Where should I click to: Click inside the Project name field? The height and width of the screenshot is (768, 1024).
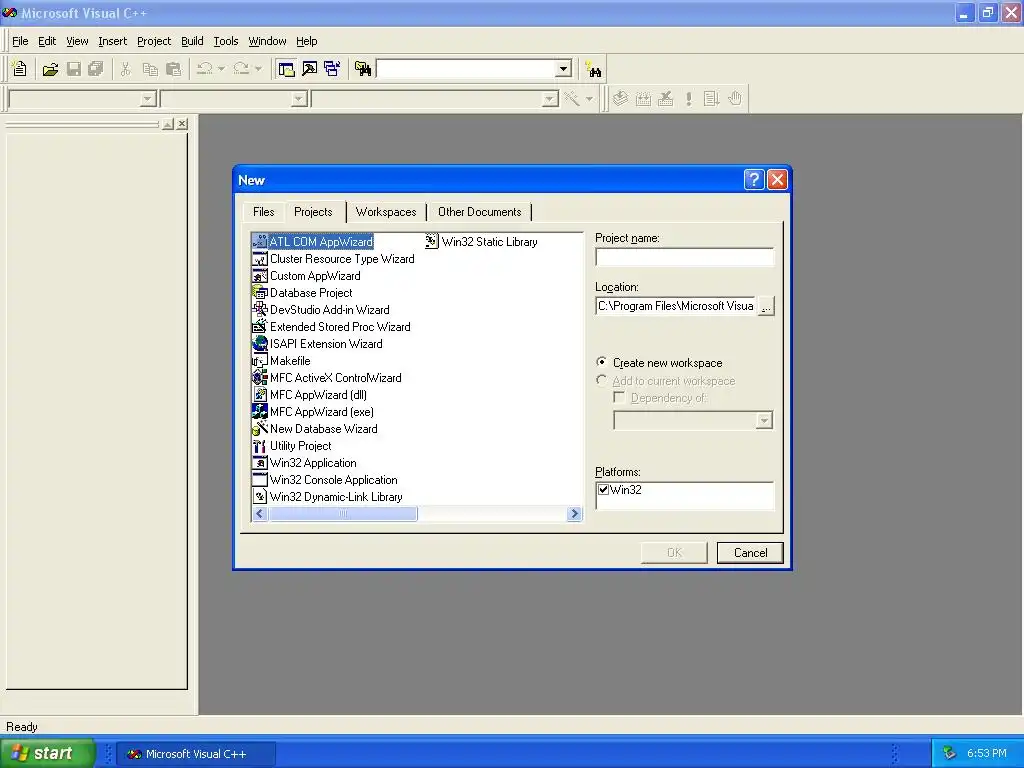point(684,257)
